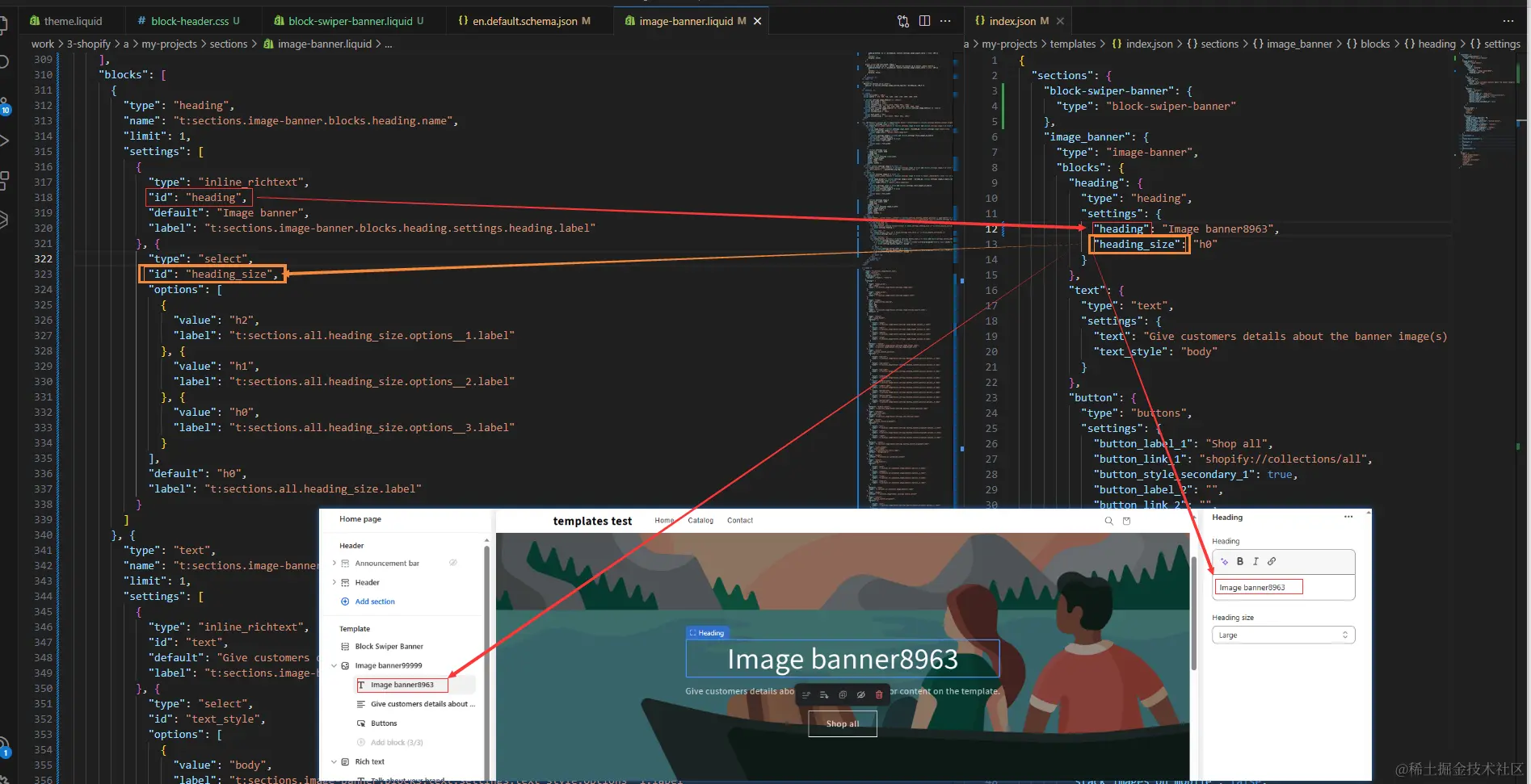Open the cart icon in store preview
The image size is (1531, 784).
tap(1127, 521)
